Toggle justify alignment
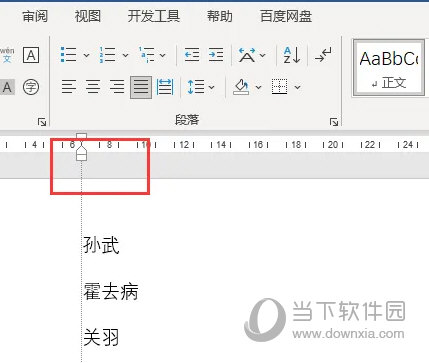Image resolution: width=429 pixels, height=363 pixels. 141,87
